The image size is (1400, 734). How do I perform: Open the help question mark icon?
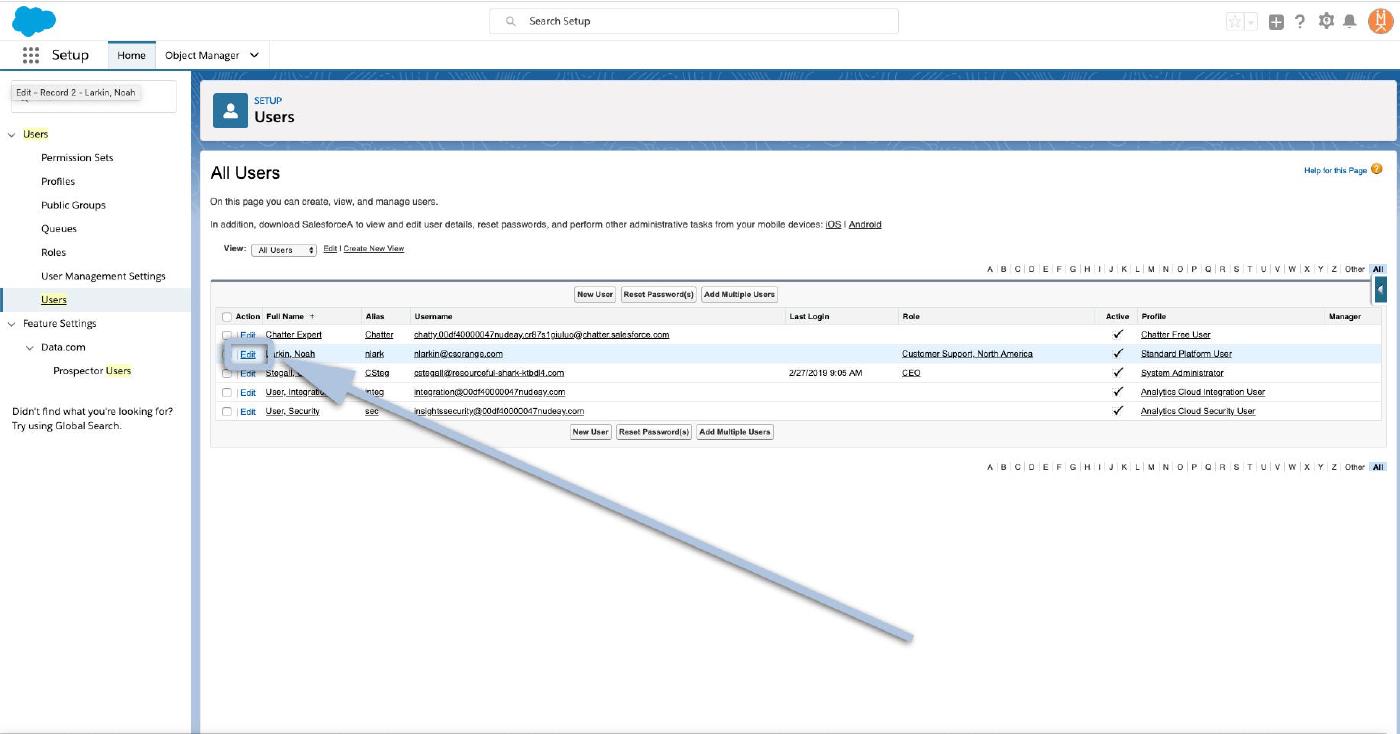(1300, 22)
